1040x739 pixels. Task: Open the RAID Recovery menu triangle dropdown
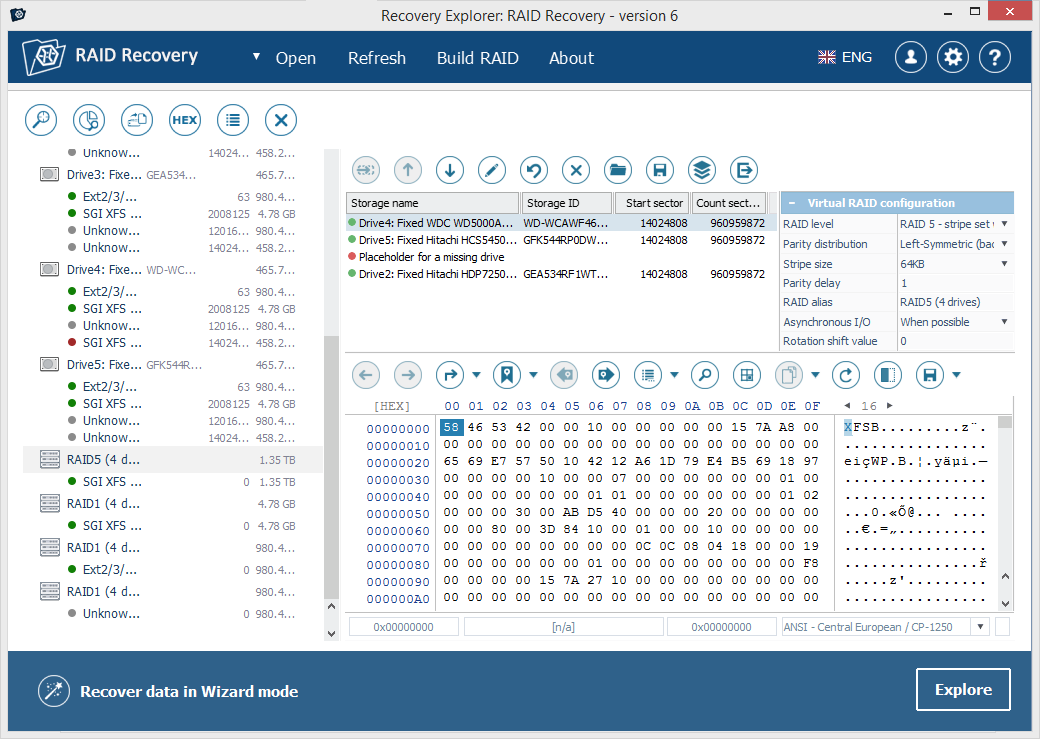coord(256,57)
